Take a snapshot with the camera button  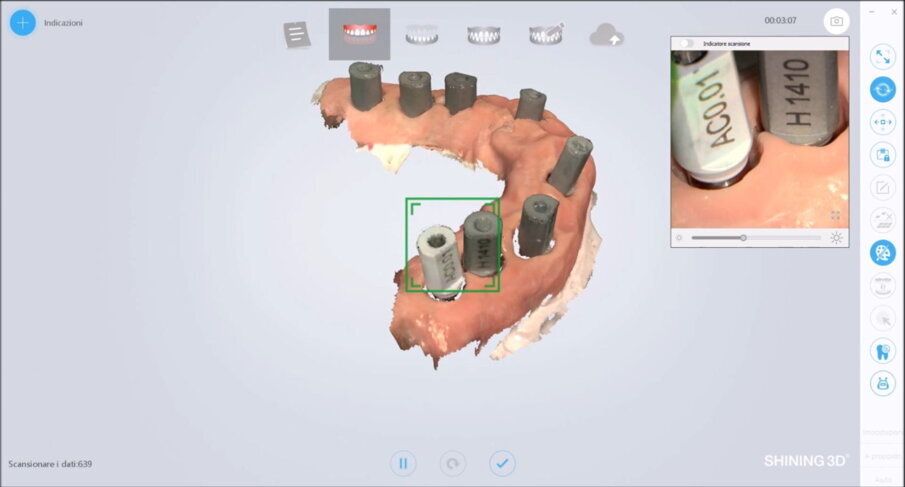click(x=836, y=21)
